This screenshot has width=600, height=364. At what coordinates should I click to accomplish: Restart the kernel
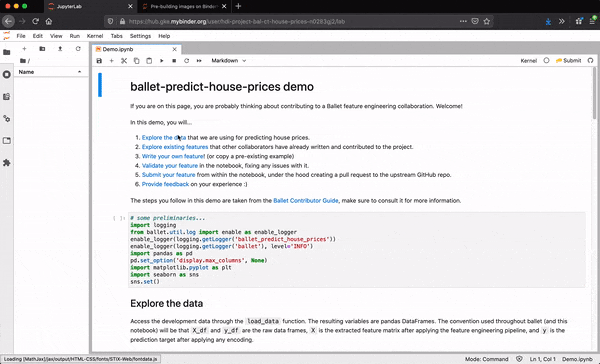point(186,60)
